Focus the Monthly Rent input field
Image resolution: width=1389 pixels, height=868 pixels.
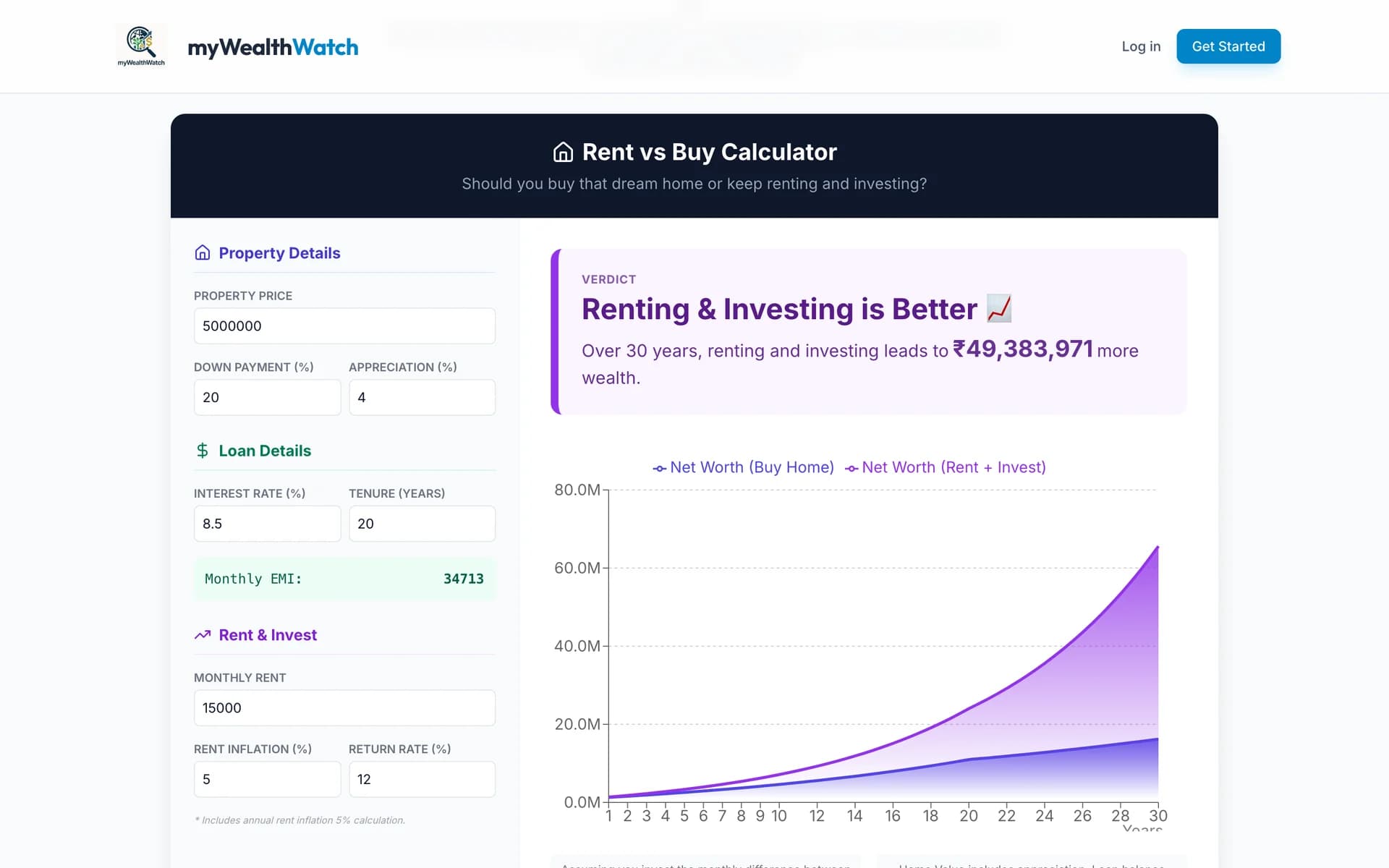pos(344,708)
